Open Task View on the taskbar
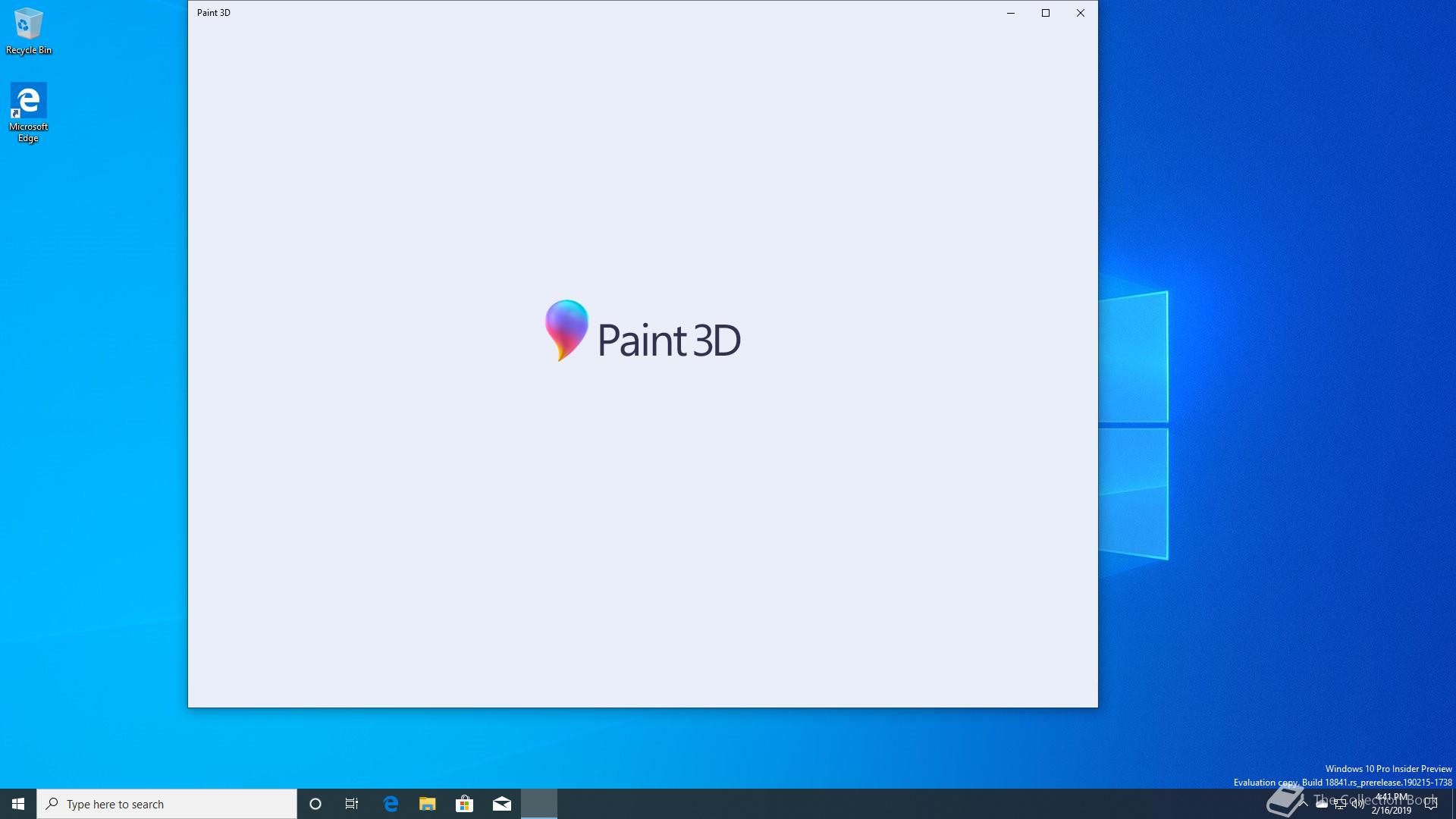The image size is (1456, 819). click(x=352, y=804)
